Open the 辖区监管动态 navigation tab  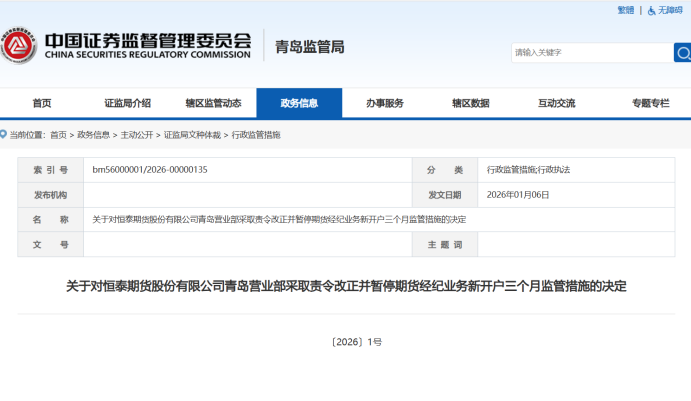point(213,103)
